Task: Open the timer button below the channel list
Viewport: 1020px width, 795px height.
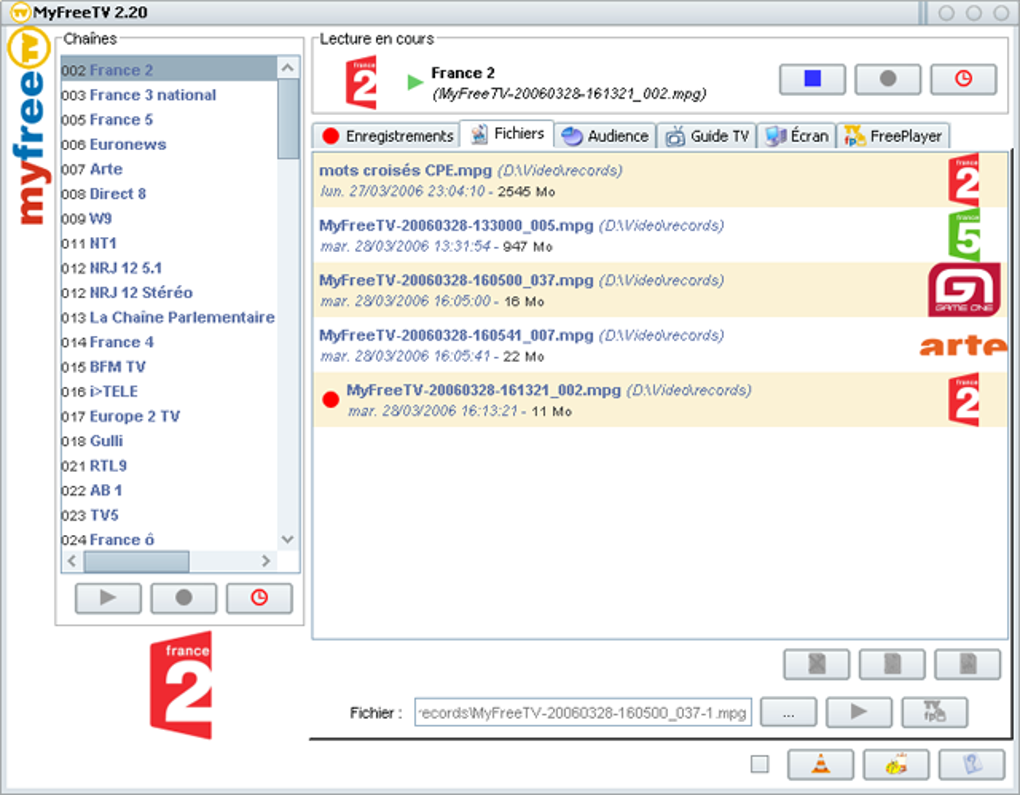Action: [259, 598]
